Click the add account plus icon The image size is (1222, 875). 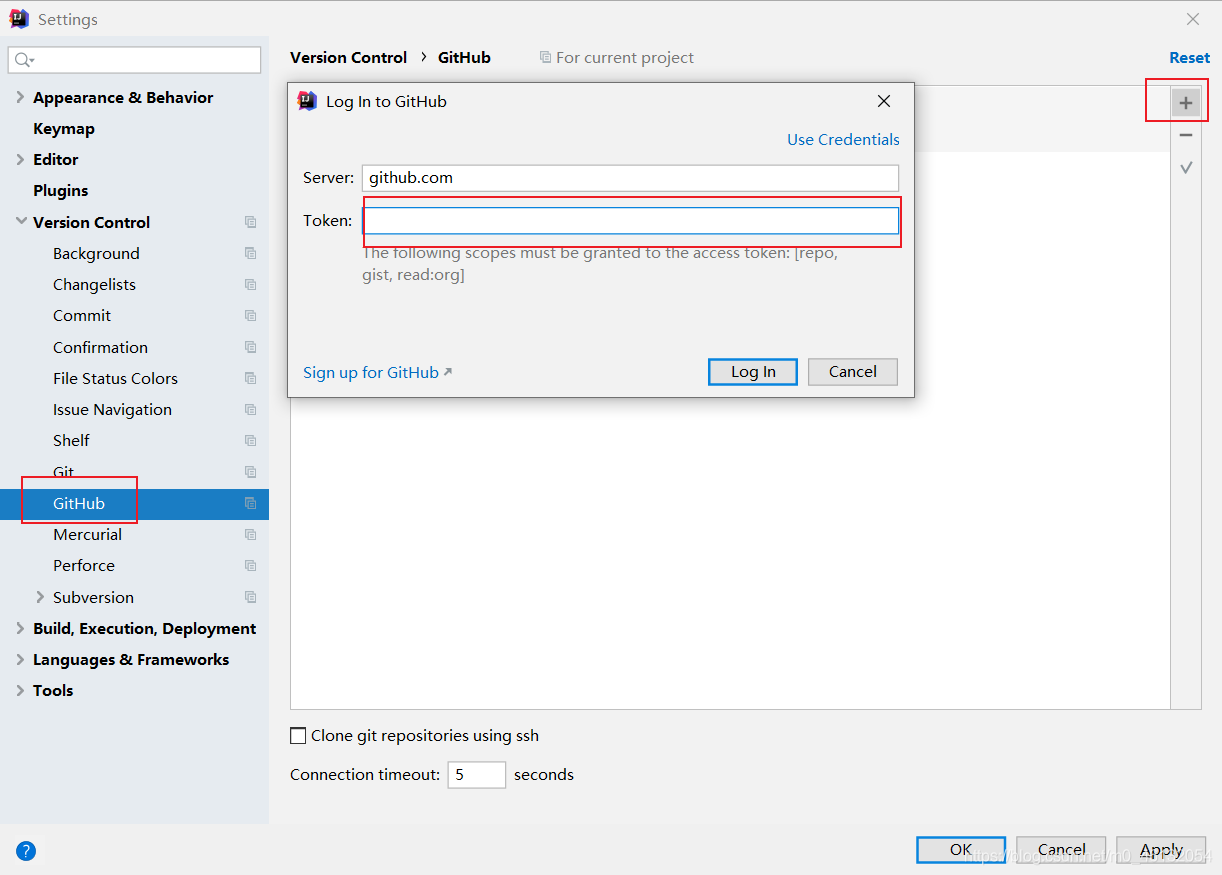click(x=1186, y=102)
